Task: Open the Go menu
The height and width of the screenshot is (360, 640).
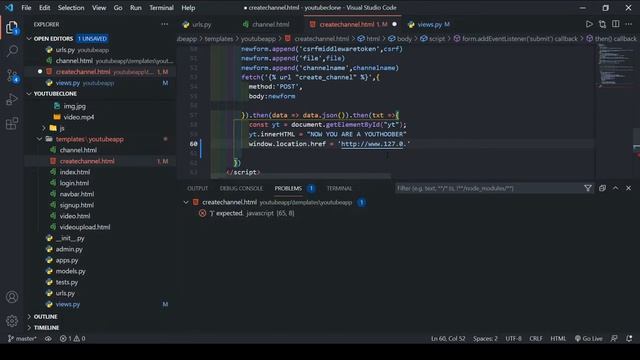Action: click(118, 8)
